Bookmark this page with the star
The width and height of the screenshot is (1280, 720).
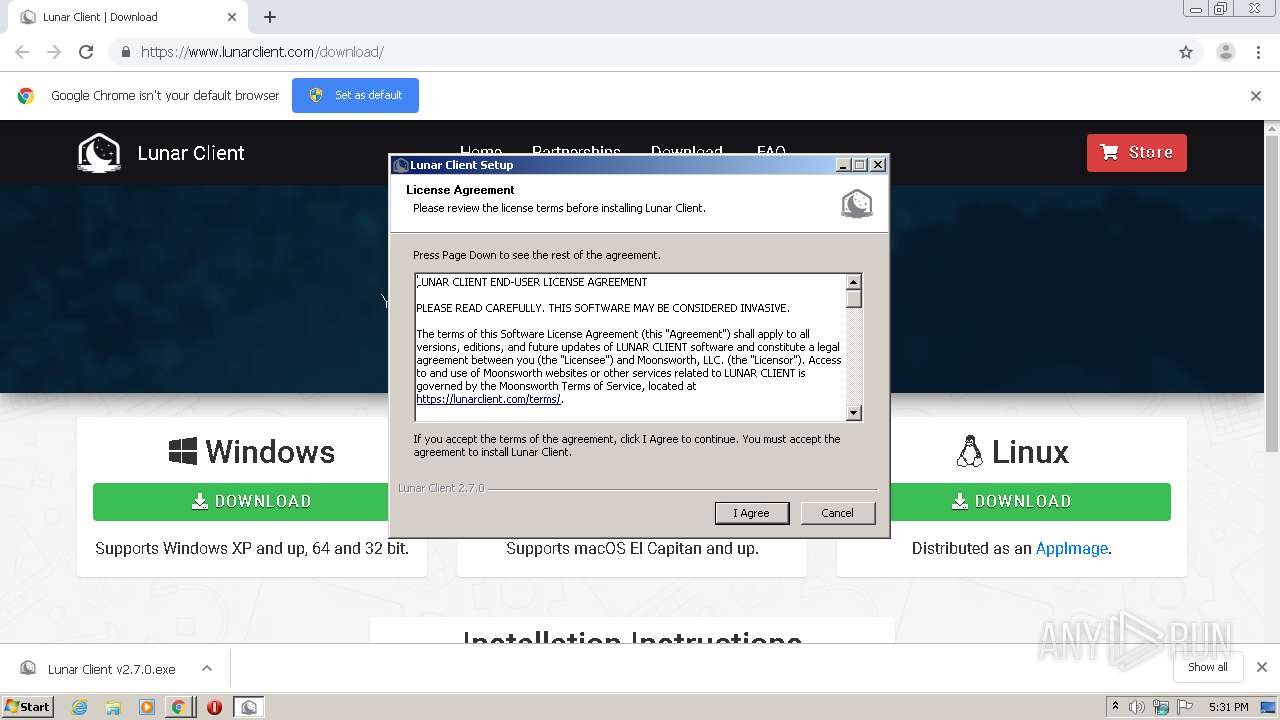tap(1186, 52)
